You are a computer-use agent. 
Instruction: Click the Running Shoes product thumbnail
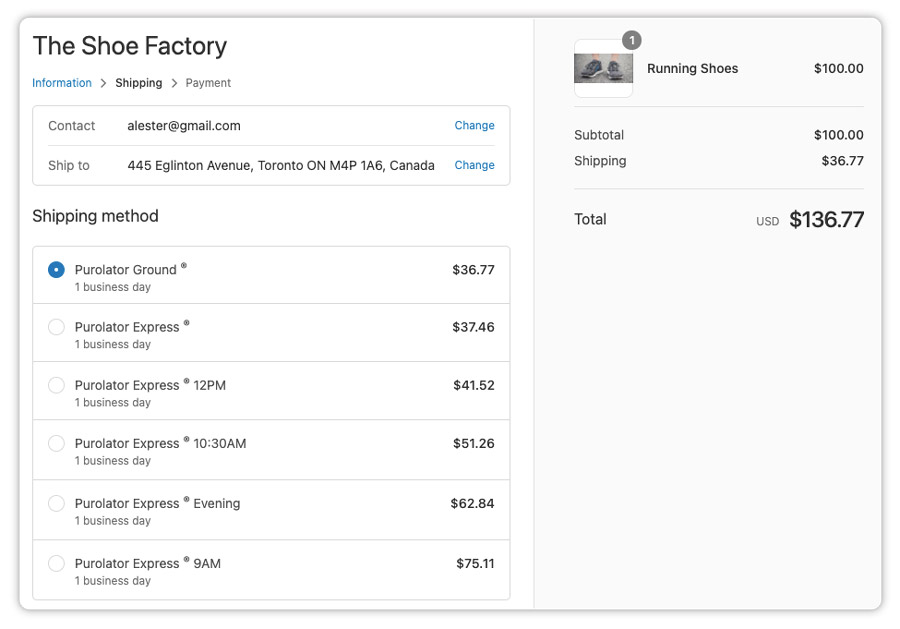tap(603, 69)
